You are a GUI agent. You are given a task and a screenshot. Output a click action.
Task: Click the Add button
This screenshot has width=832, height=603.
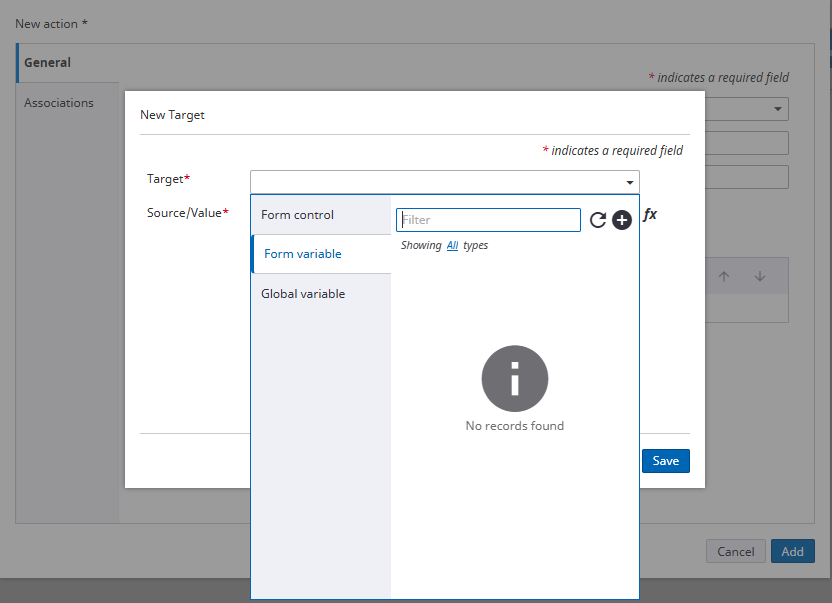click(792, 551)
